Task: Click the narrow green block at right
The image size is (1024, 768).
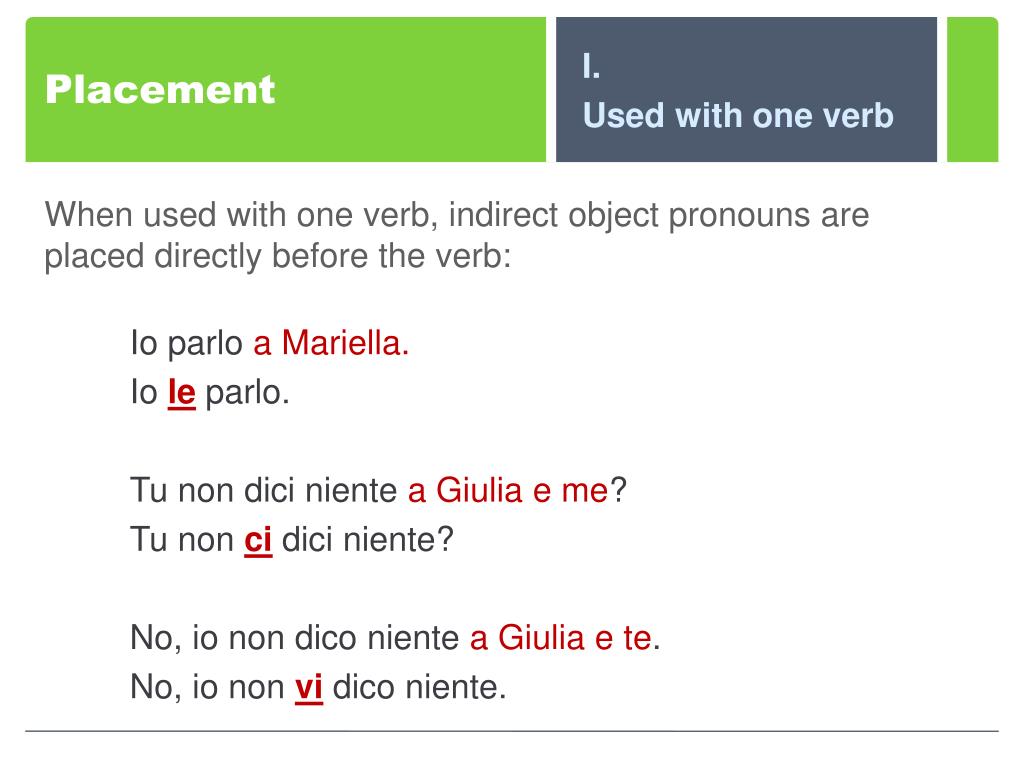Action: (972, 89)
